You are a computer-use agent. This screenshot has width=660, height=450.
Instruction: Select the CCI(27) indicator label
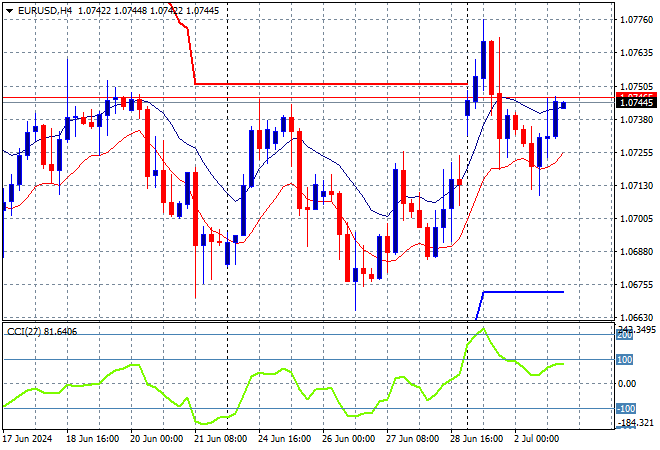pyautogui.click(x=24, y=332)
